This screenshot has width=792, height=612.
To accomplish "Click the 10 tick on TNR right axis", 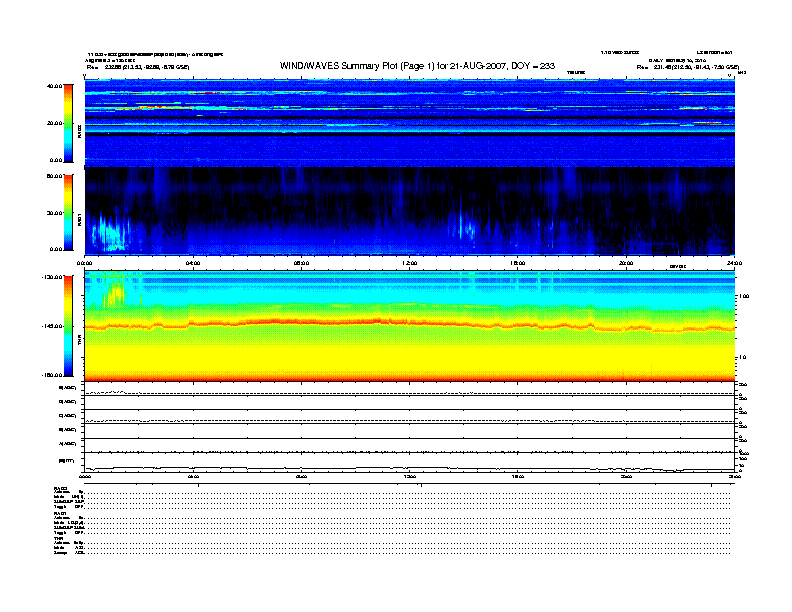I will (742, 358).
